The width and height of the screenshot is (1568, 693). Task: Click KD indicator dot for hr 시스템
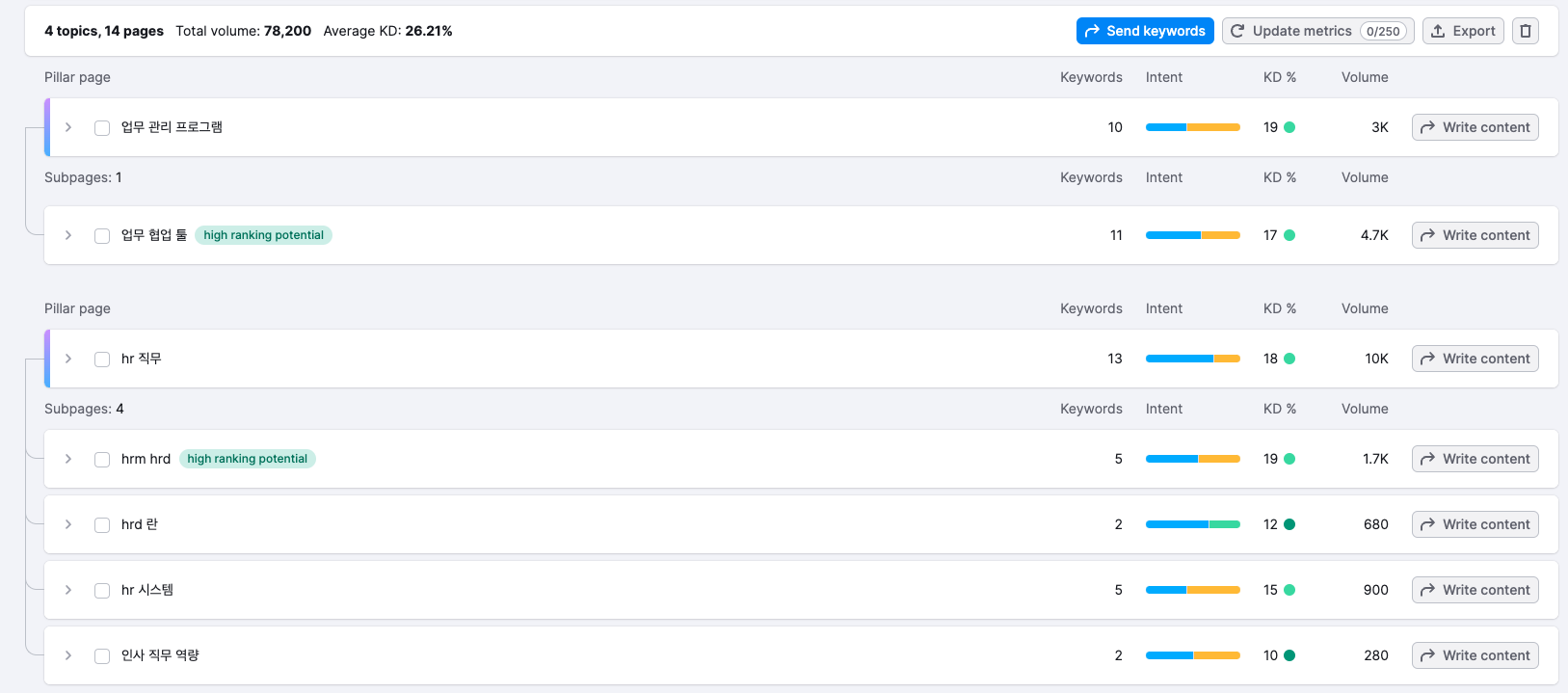[1289, 590]
